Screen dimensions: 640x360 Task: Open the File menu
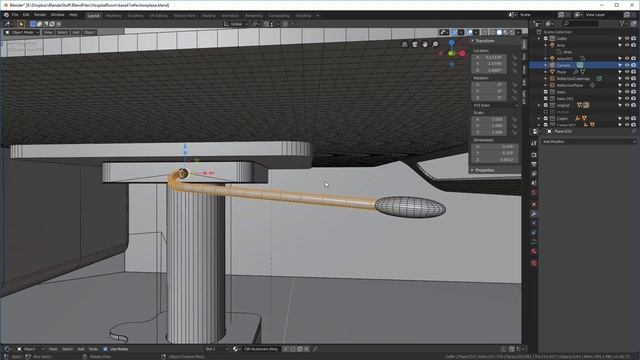15,15
